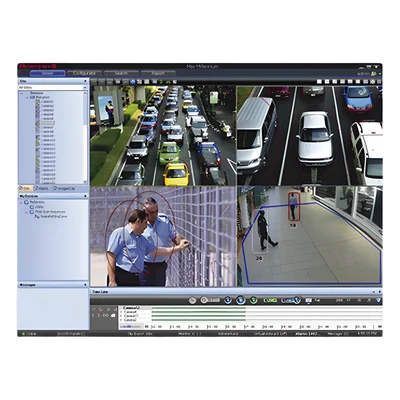Click the blue home icon in video toolbar
Screen dimensions: 400x400
click(x=133, y=82)
